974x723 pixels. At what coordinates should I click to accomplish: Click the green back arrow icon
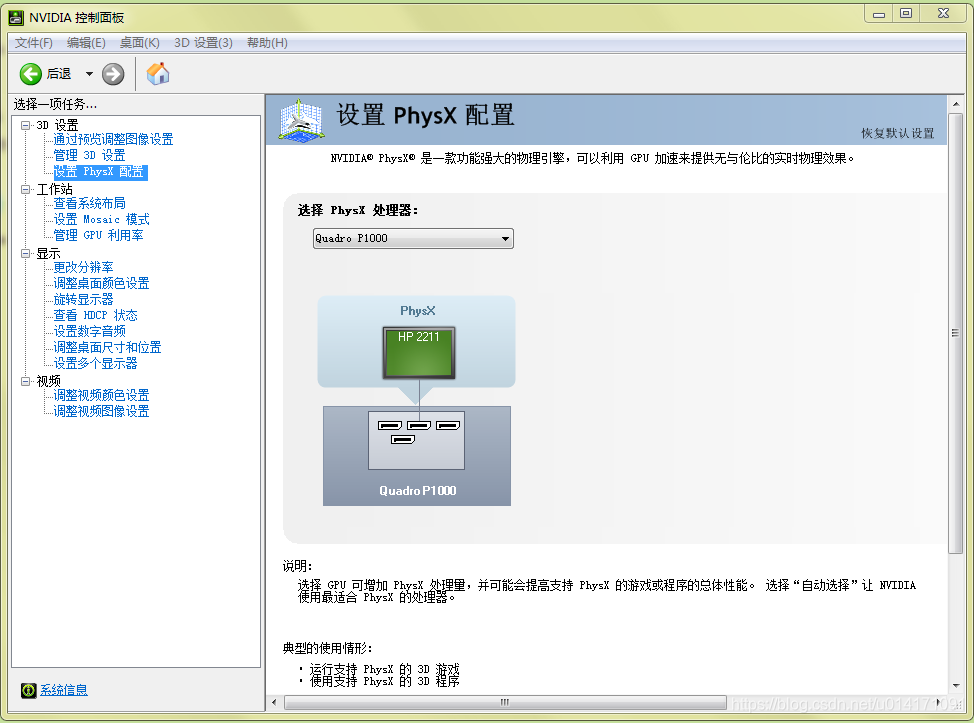pyautogui.click(x=30, y=74)
